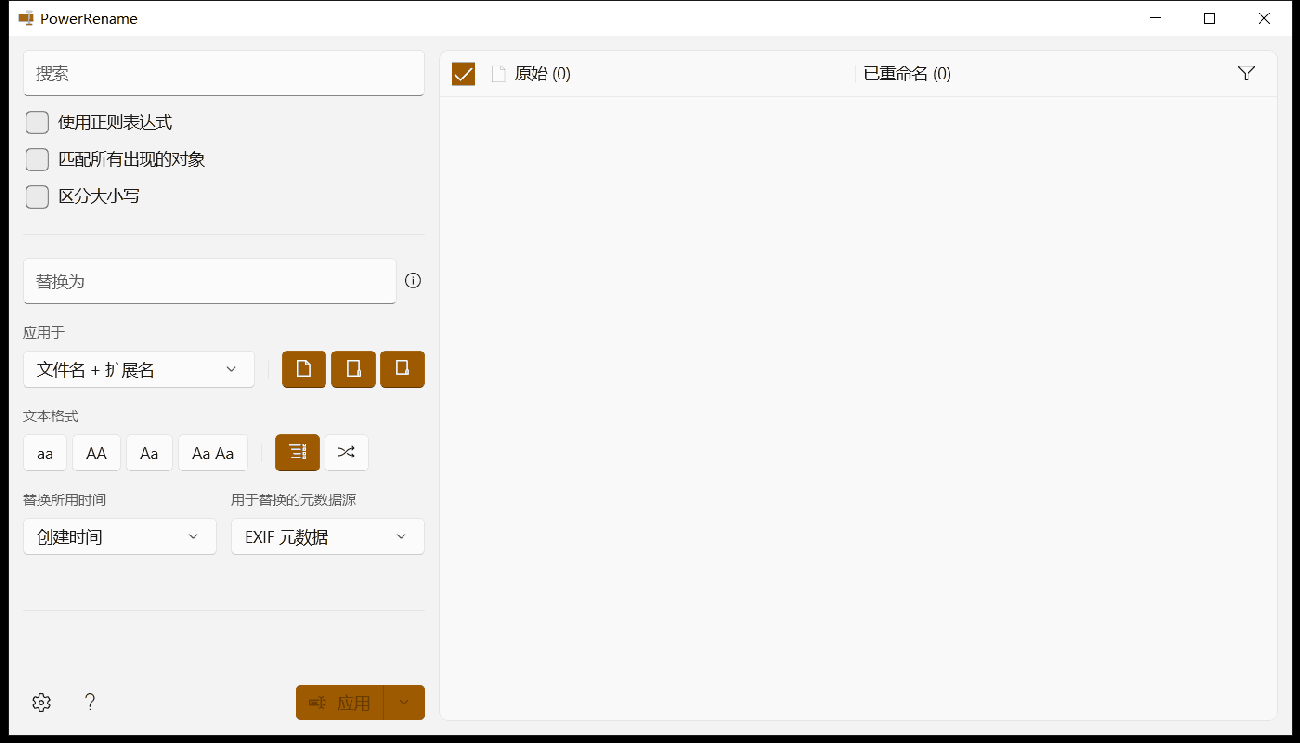The image size is (1300, 743).
Task: Minimize the PowerRename window
Action: click(x=1157, y=18)
